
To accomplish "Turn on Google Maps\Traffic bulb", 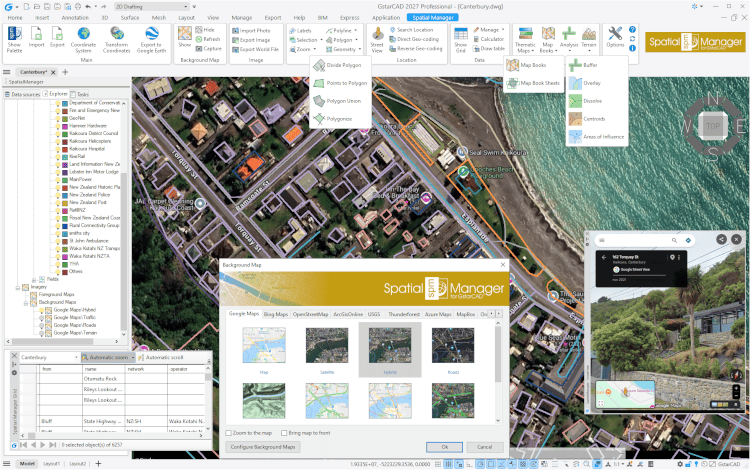I will tap(42, 317).
